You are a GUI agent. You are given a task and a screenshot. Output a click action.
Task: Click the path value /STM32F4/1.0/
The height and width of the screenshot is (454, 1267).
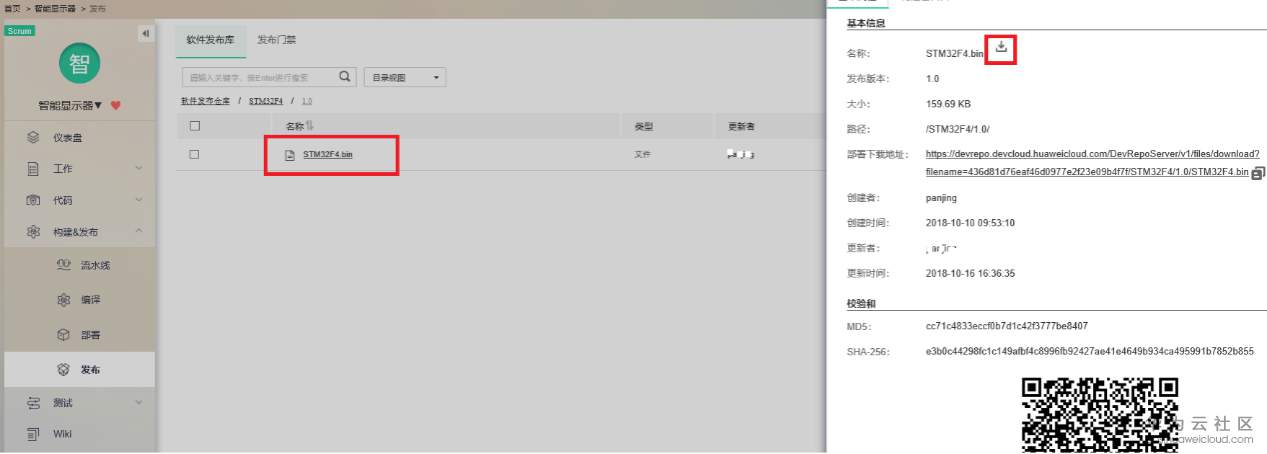[x=957, y=129]
